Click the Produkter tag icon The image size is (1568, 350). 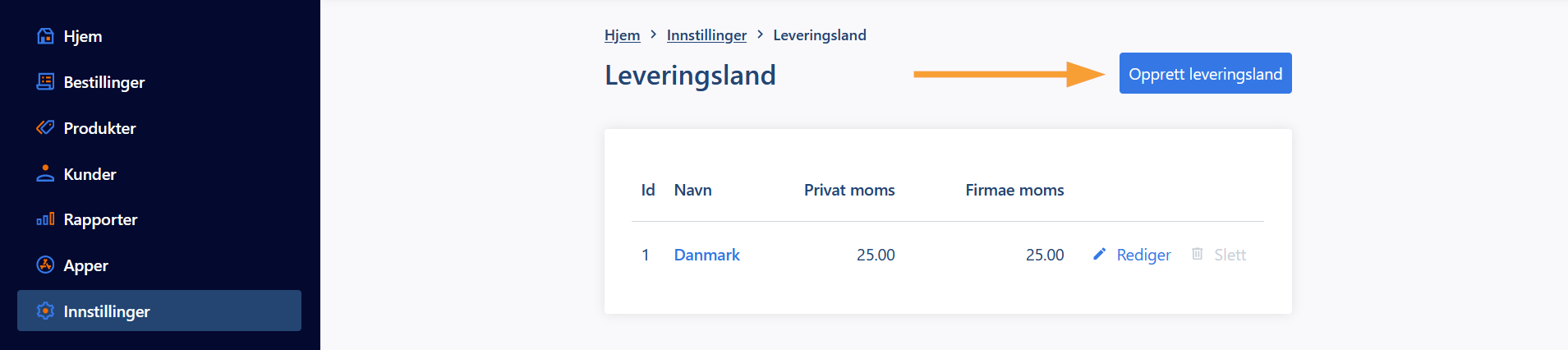point(45,127)
